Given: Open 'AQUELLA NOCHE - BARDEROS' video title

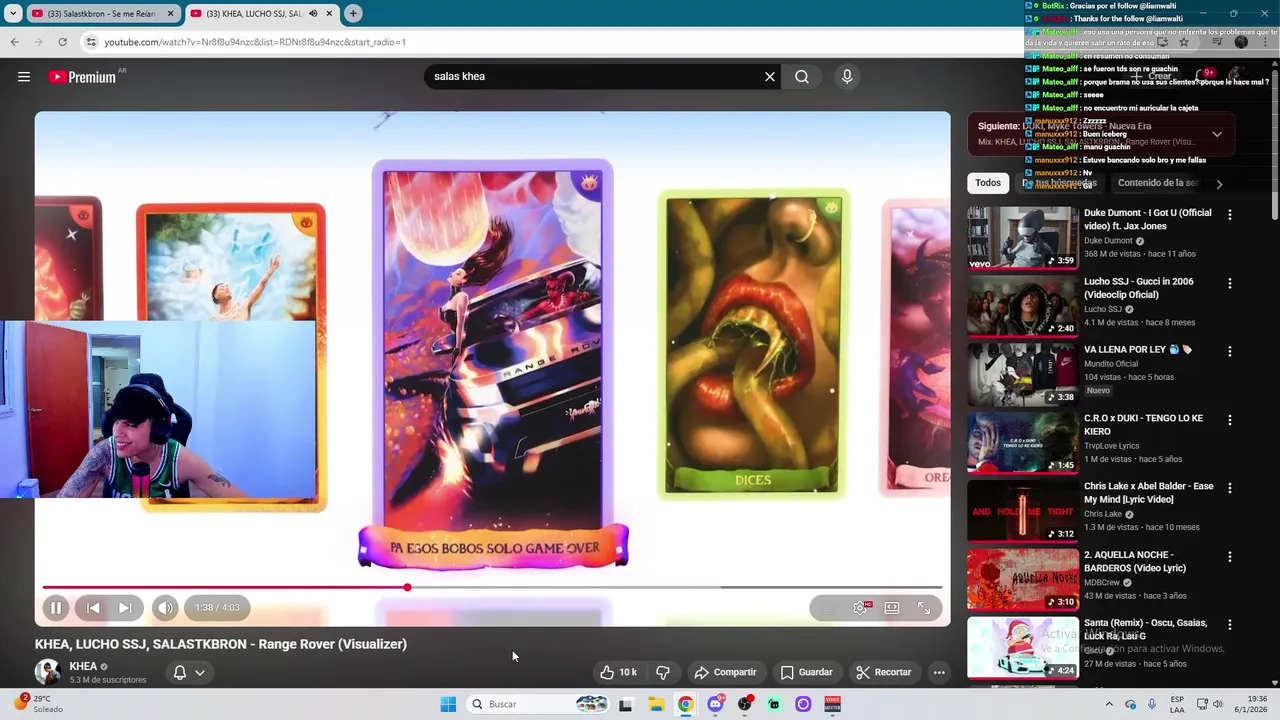Looking at the screenshot, I should coord(1135,561).
